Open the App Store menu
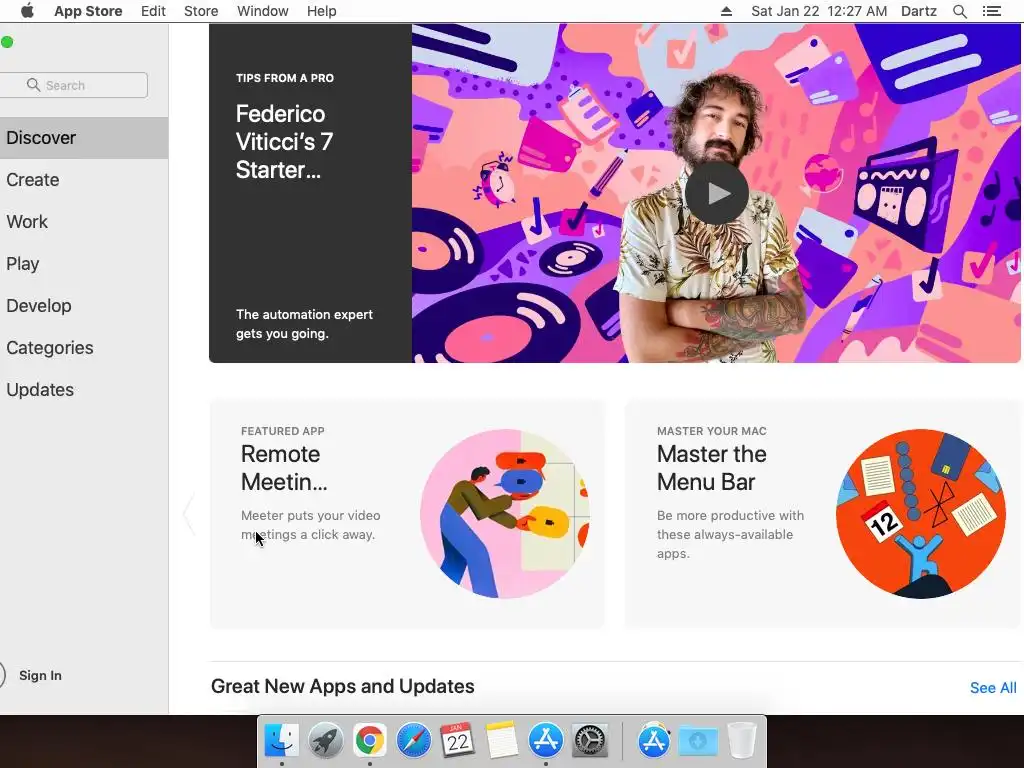This screenshot has height=768, width=1024. (88, 11)
